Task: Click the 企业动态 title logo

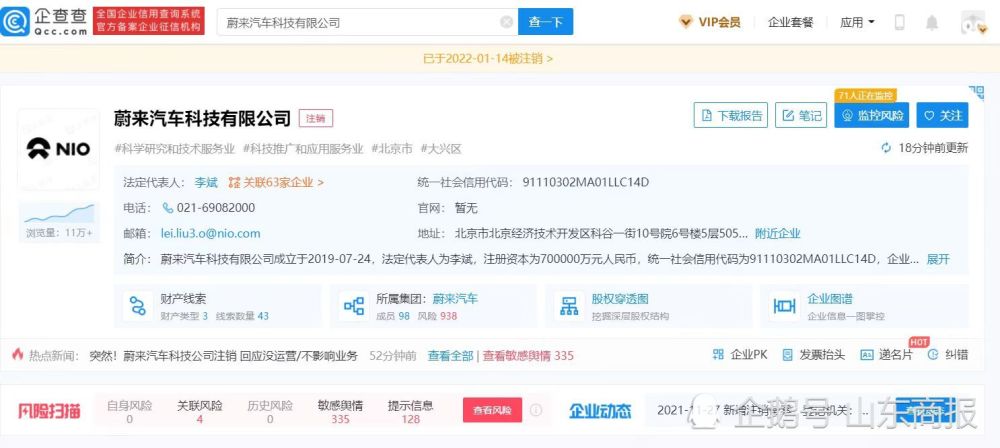Action: [601, 411]
